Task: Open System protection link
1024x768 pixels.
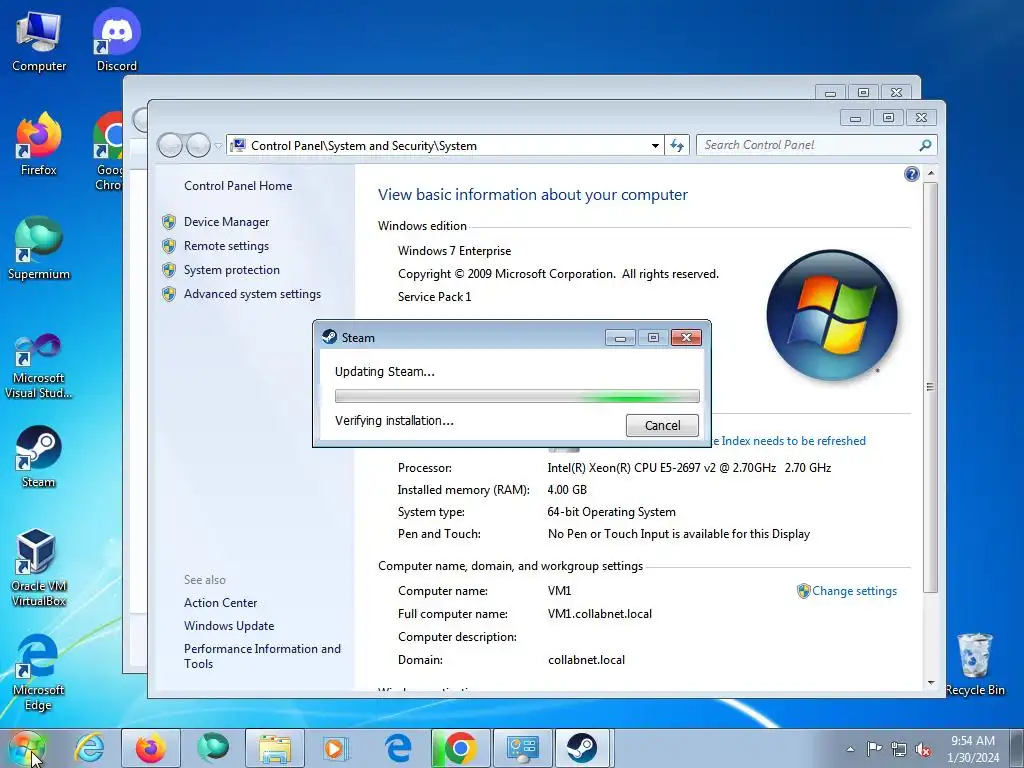Action: pos(231,270)
